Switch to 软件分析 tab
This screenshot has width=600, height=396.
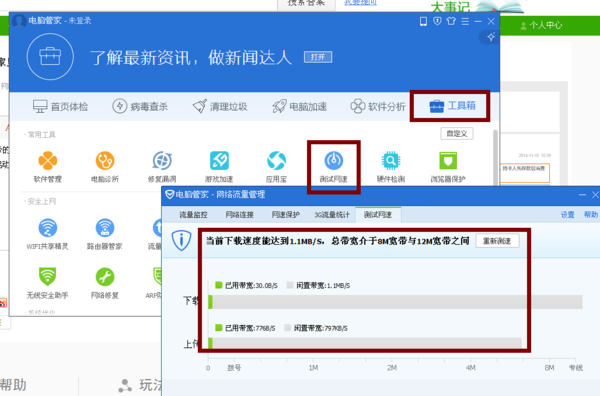tap(378, 106)
